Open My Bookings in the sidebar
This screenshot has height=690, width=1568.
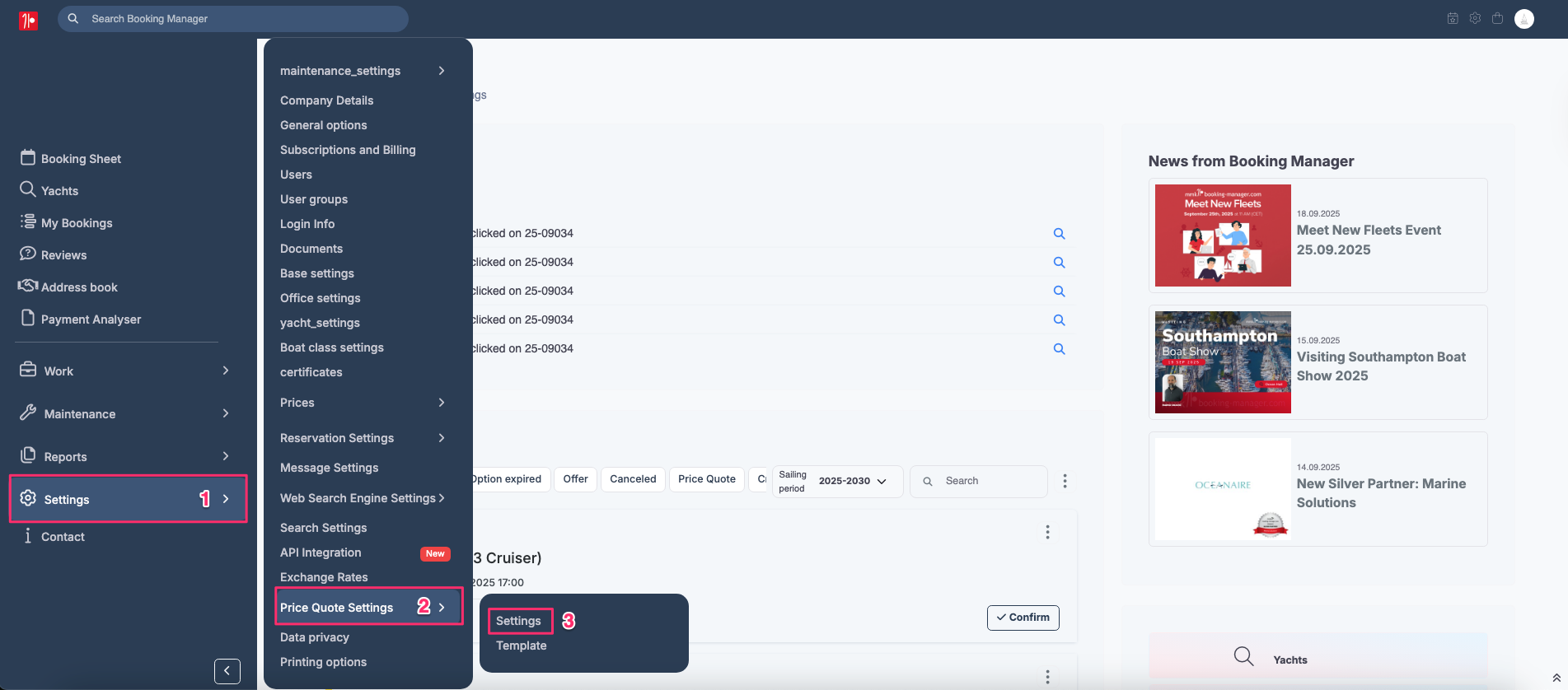(77, 223)
